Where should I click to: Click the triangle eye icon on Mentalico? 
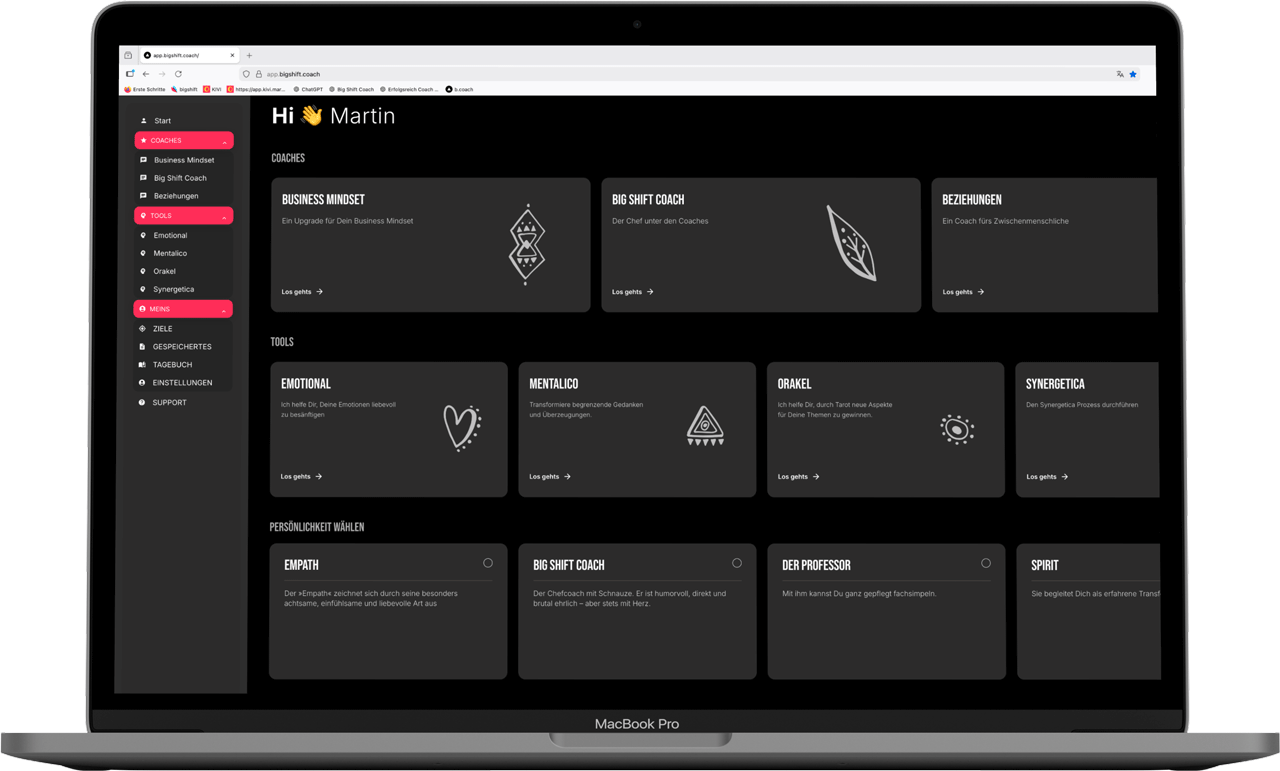(x=705, y=426)
